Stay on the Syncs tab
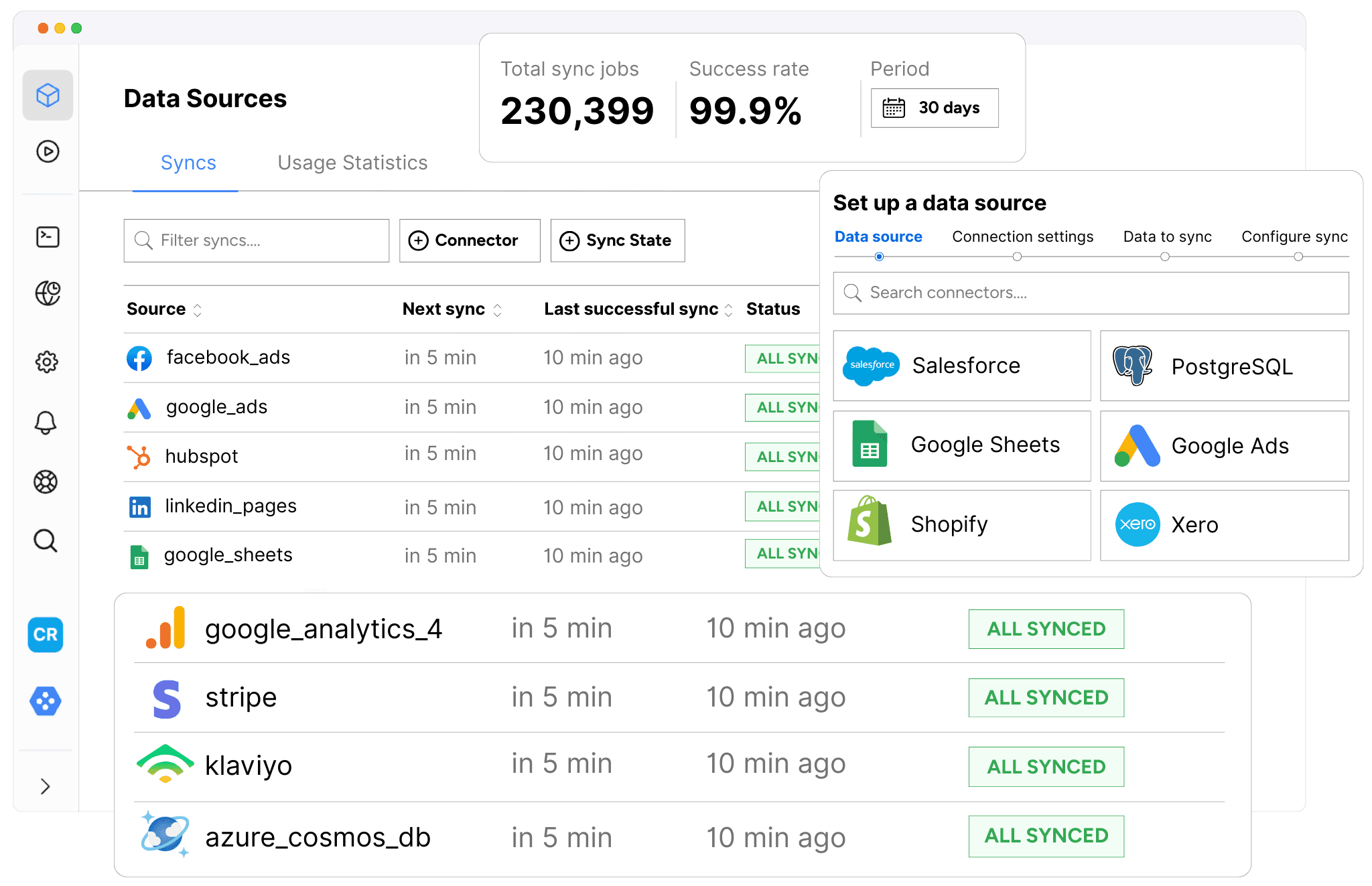This screenshot has height=886, width=1372. pyautogui.click(x=188, y=163)
